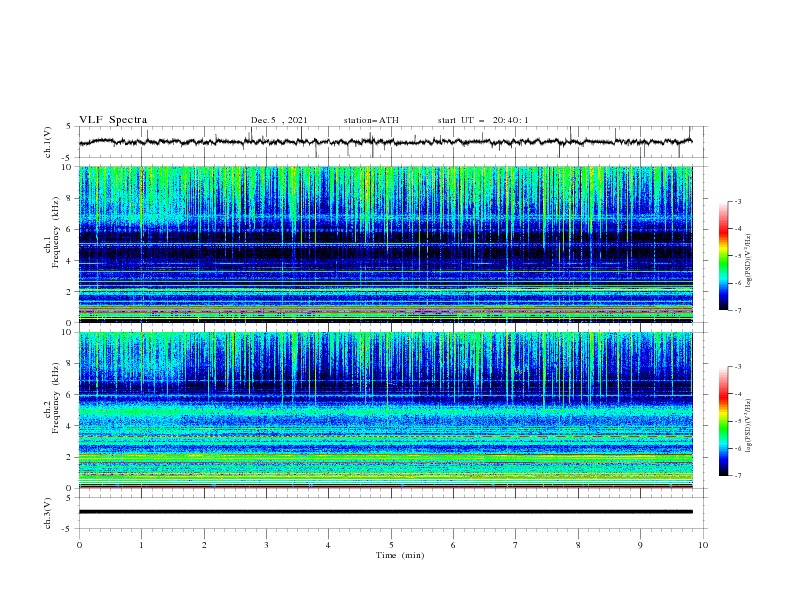This screenshot has height=612, width=792.
Task: Click the "5" minute time tick label
Action: [391, 545]
